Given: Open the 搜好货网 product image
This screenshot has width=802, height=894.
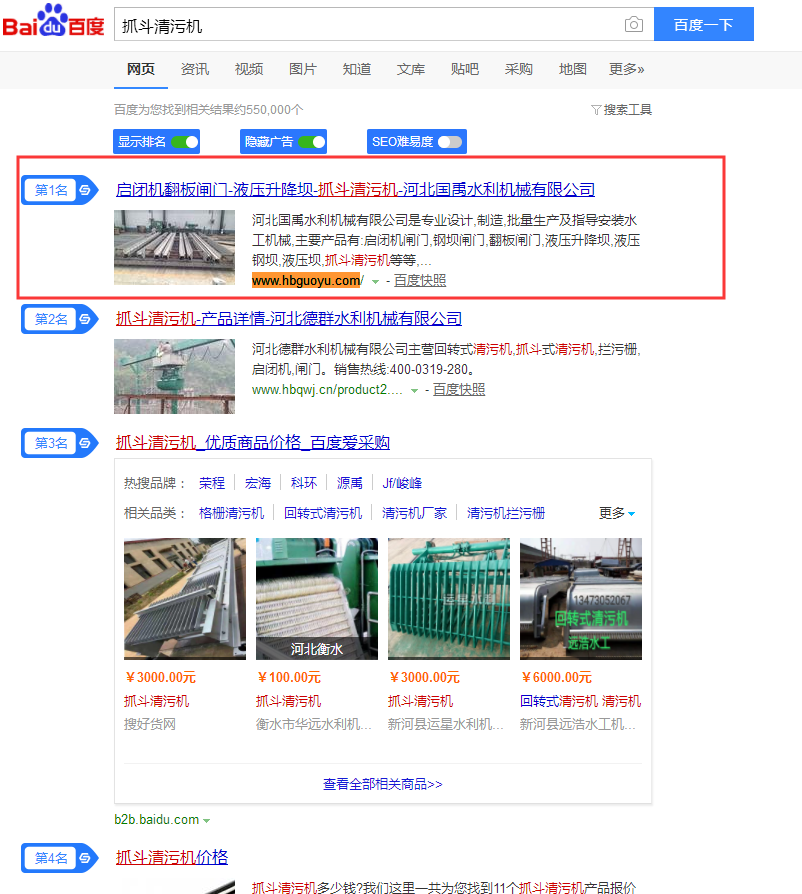Looking at the screenshot, I should [185, 599].
